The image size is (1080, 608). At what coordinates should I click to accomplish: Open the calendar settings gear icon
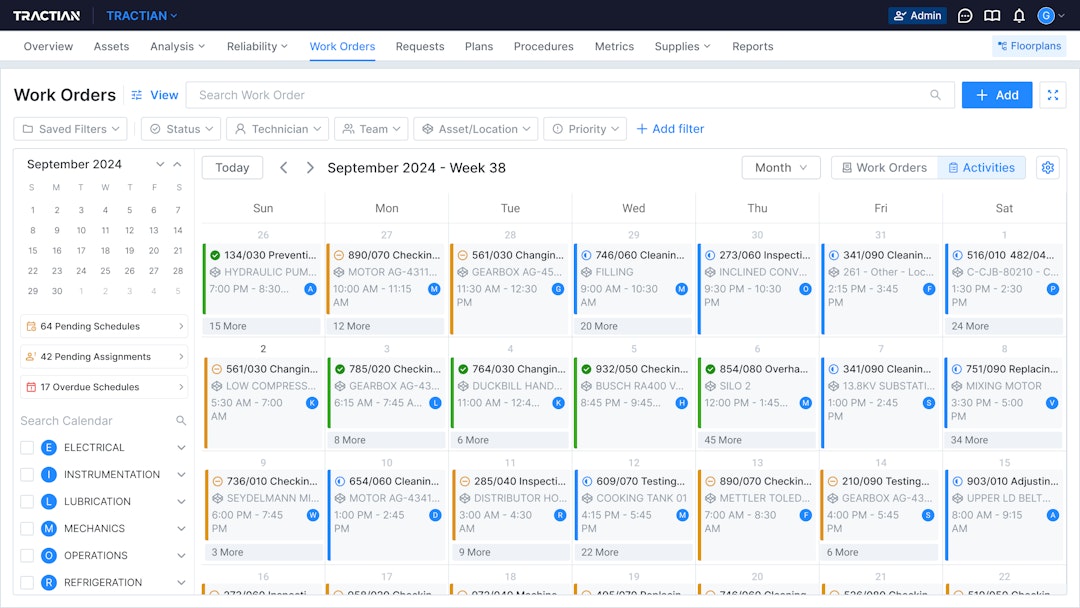pyautogui.click(x=1047, y=167)
